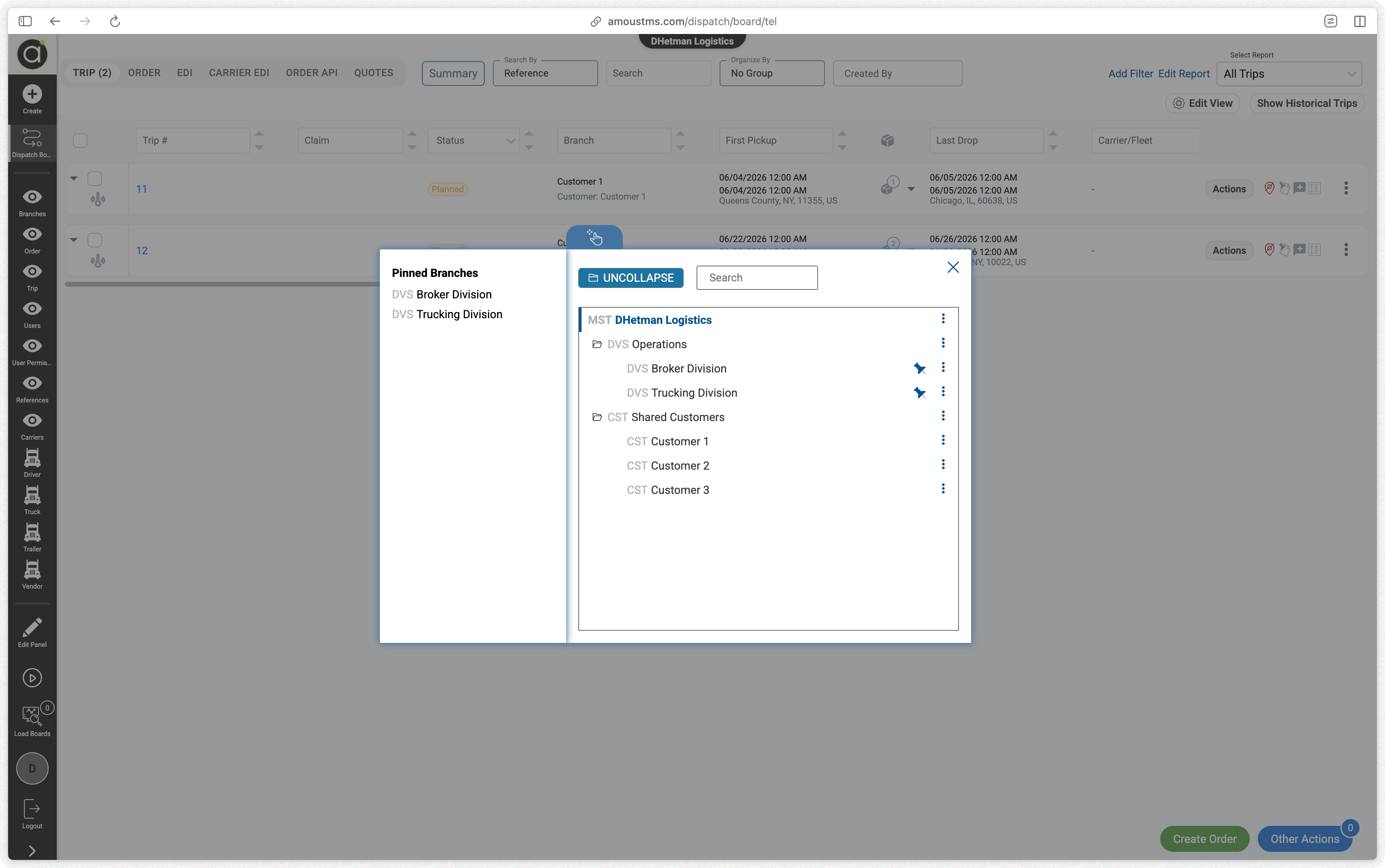
Task: Expand trip 11 row details
Action: click(x=73, y=179)
